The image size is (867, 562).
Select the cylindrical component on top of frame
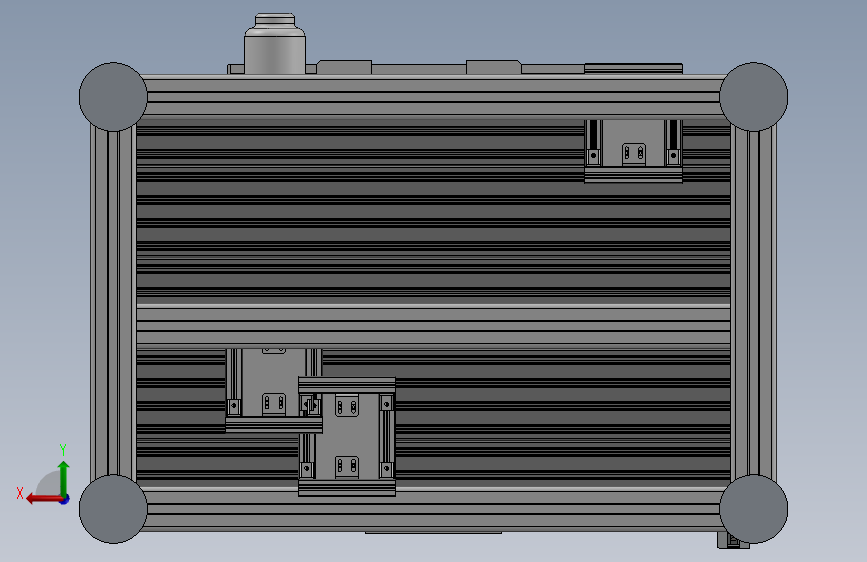tap(275, 44)
